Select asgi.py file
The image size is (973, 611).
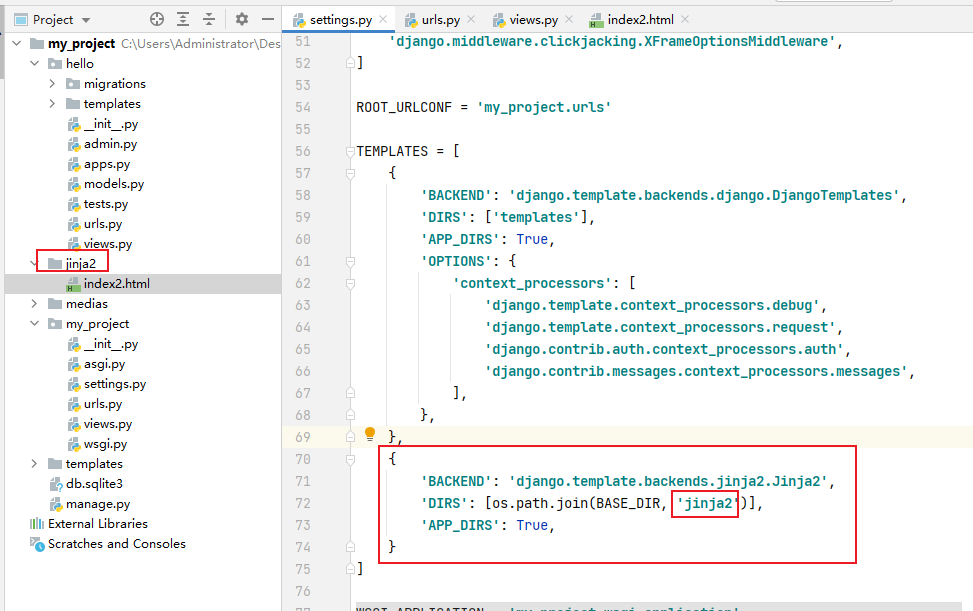click(104, 364)
